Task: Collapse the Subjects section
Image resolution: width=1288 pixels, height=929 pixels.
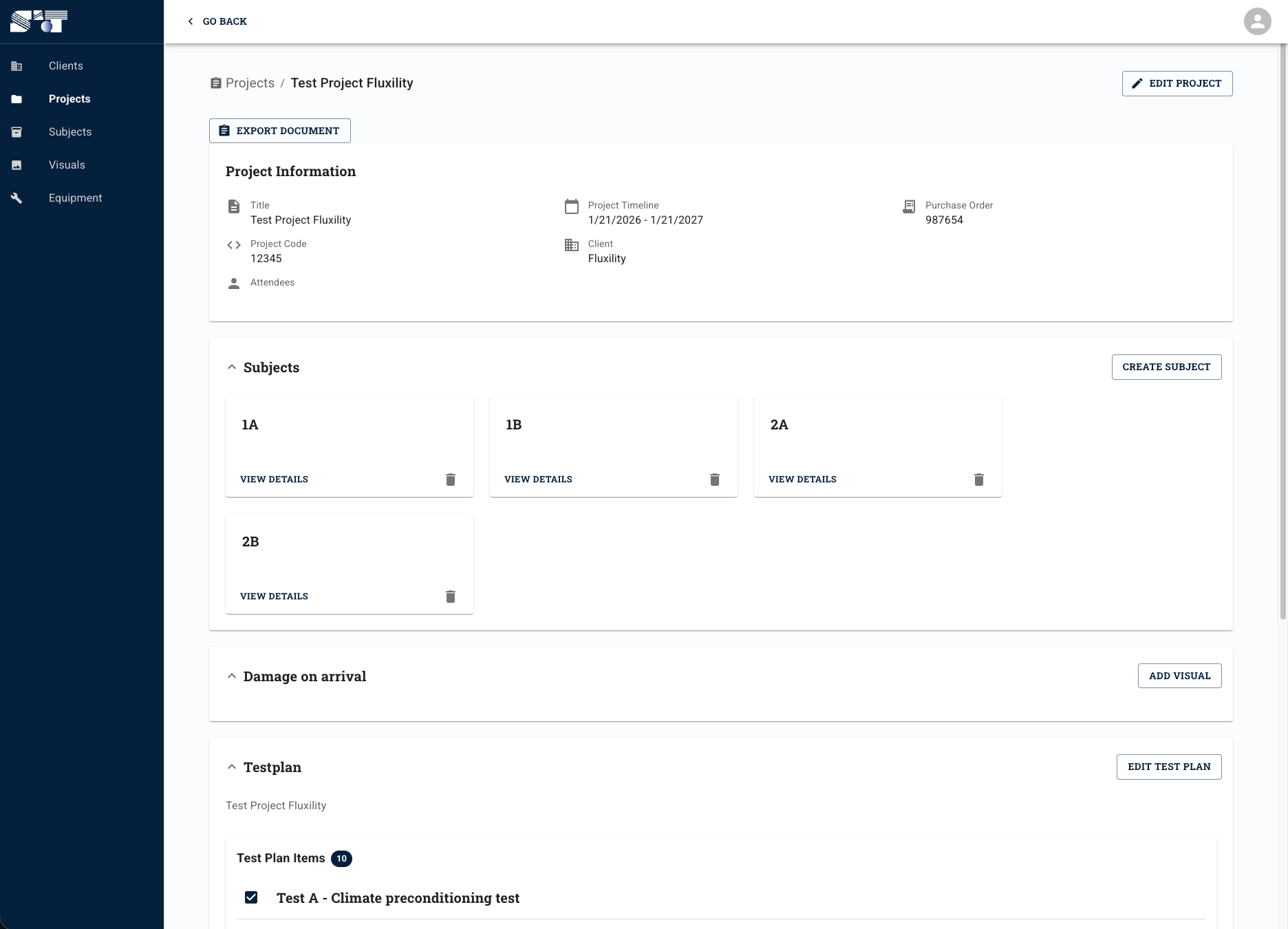Action: 232,367
